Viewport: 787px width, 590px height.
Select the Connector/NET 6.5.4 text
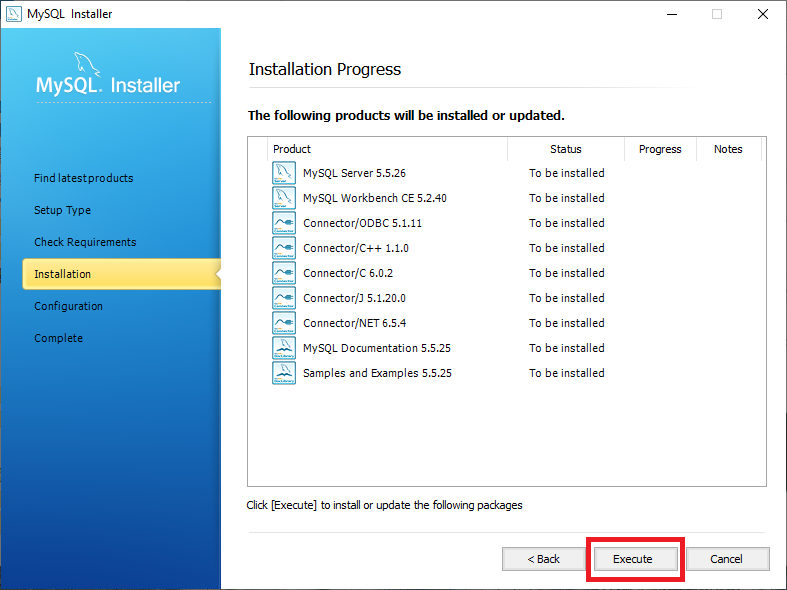pos(354,323)
